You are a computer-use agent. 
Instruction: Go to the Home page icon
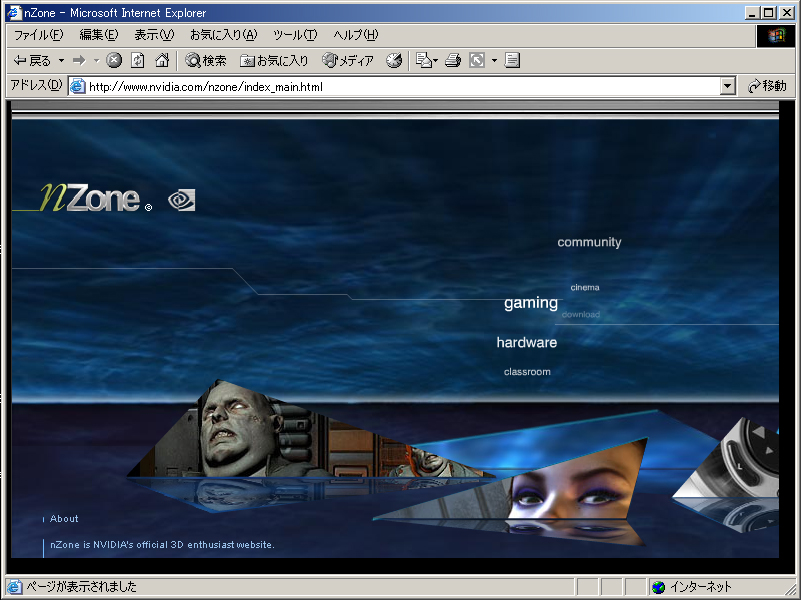162,61
